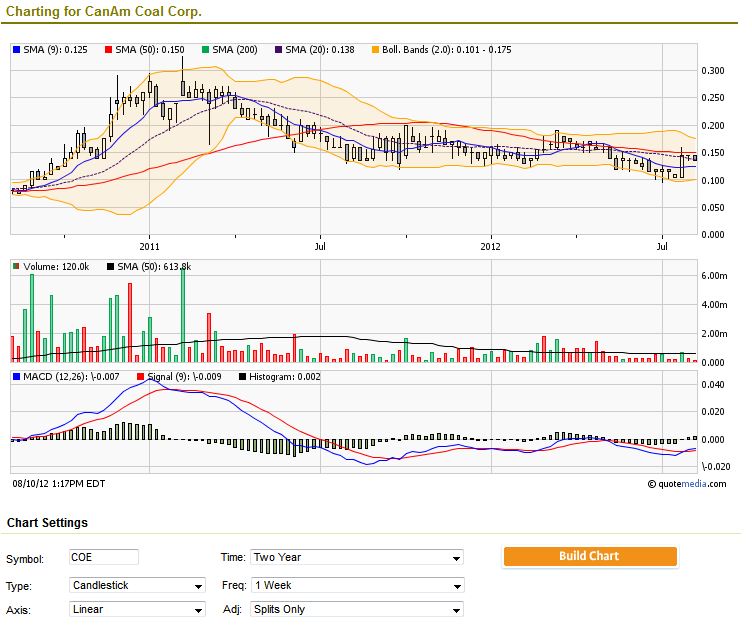The width and height of the screenshot is (752, 637).
Task: Click the red SMA (50) price legend swatch
Action: 108,49
